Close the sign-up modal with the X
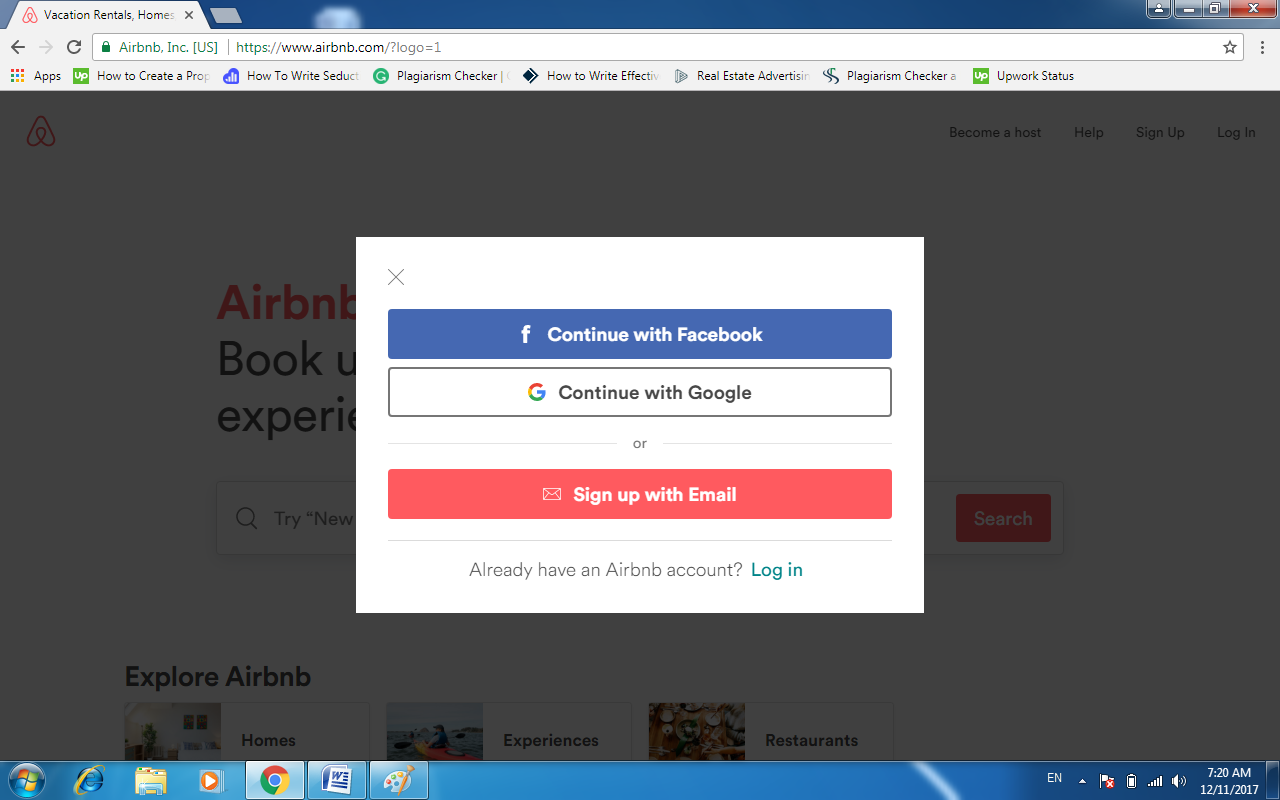The image size is (1280, 800). coord(396,277)
